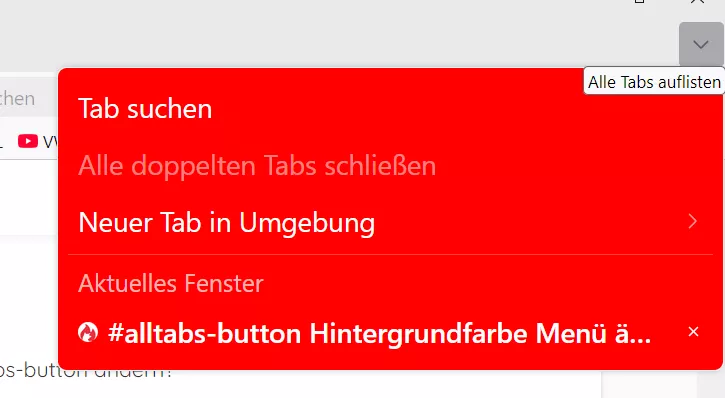Close the #alltabs-button tab via its X
Image resolution: width=725 pixels, height=398 pixels.
(x=693, y=331)
